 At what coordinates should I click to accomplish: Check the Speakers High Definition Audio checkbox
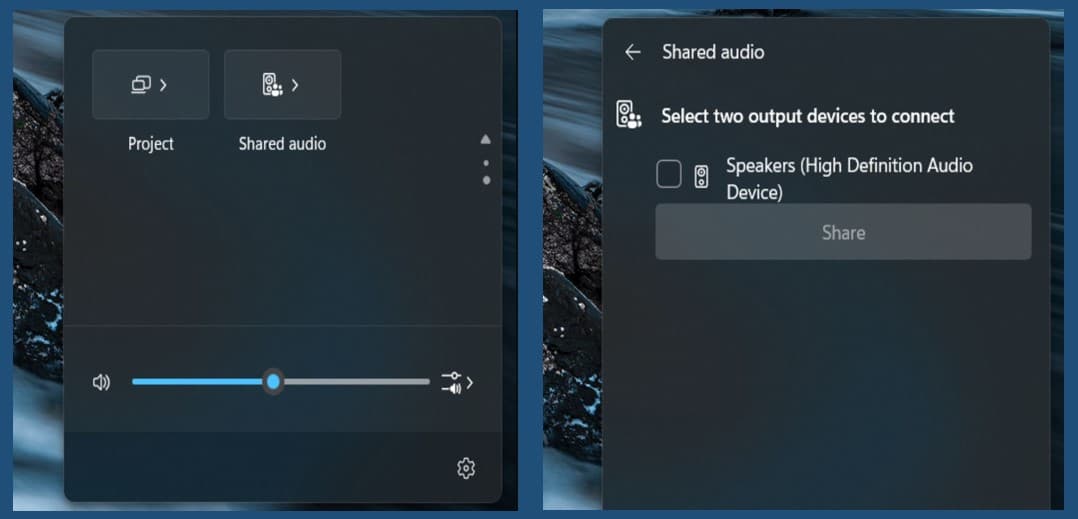click(669, 174)
